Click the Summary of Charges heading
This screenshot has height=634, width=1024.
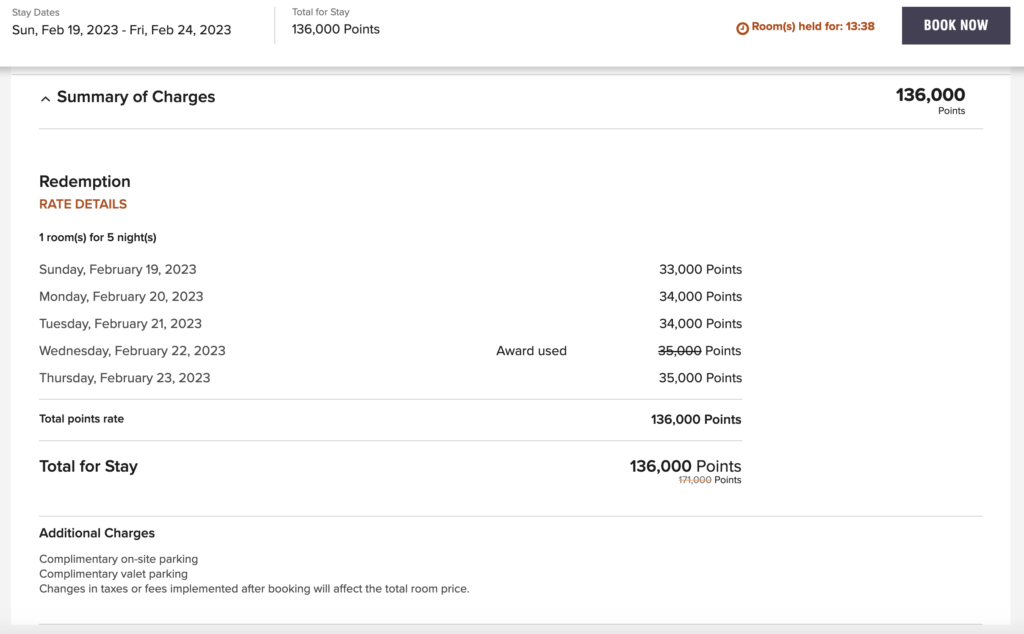click(x=136, y=97)
